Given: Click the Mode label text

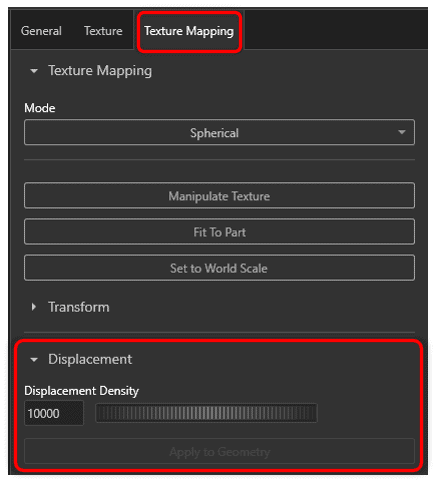Looking at the screenshot, I should pos(40,108).
